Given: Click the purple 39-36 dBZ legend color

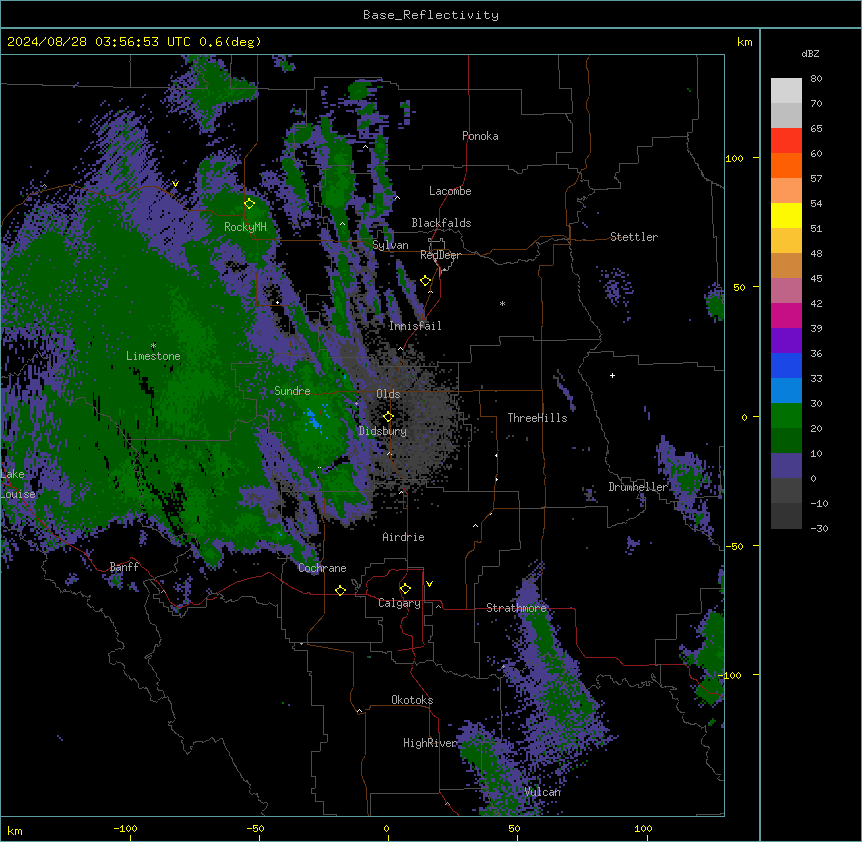Looking at the screenshot, I should click(786, 341).
